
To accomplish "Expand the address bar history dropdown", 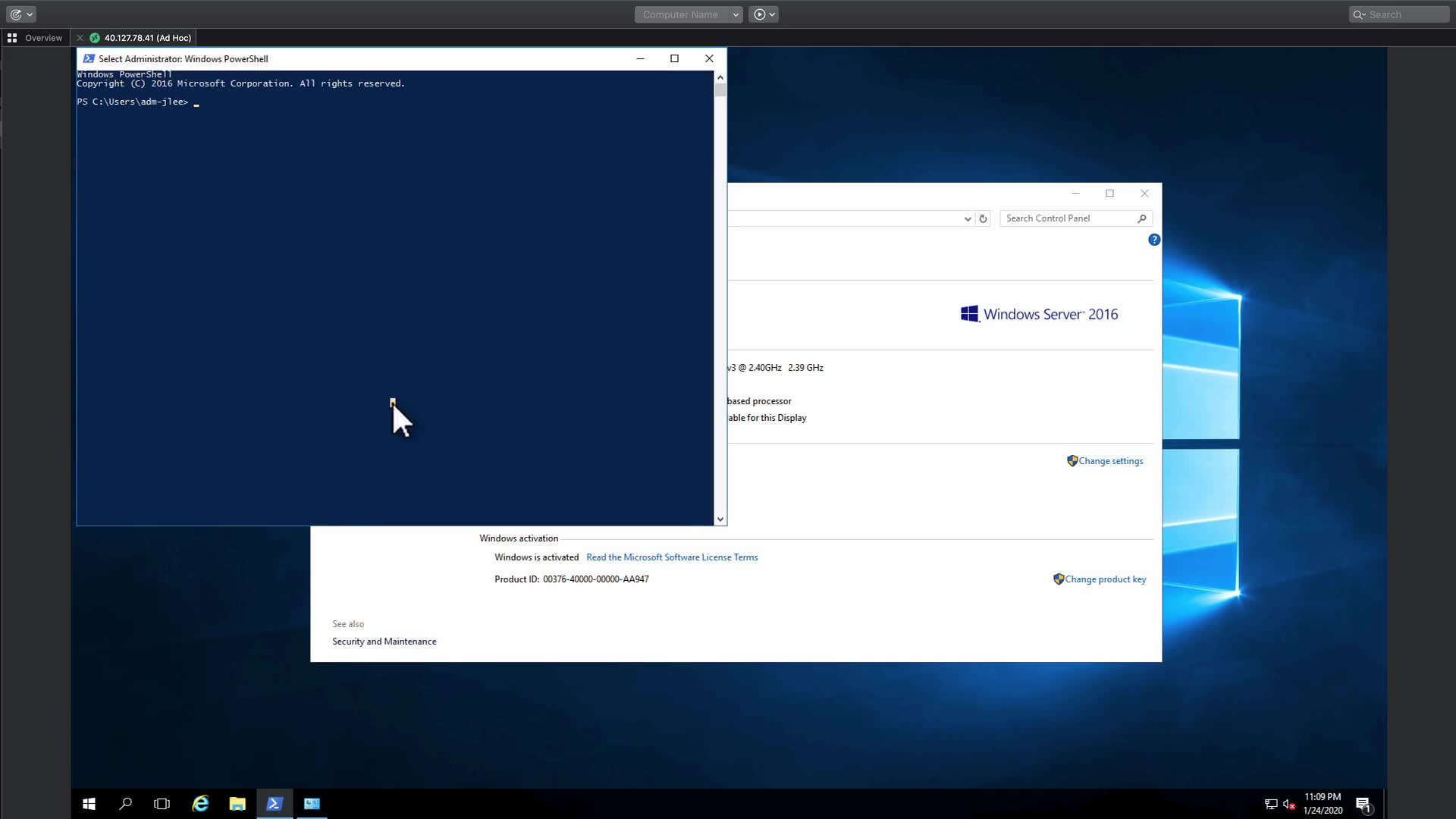I will pyautogui.click(x=968, y=218).
